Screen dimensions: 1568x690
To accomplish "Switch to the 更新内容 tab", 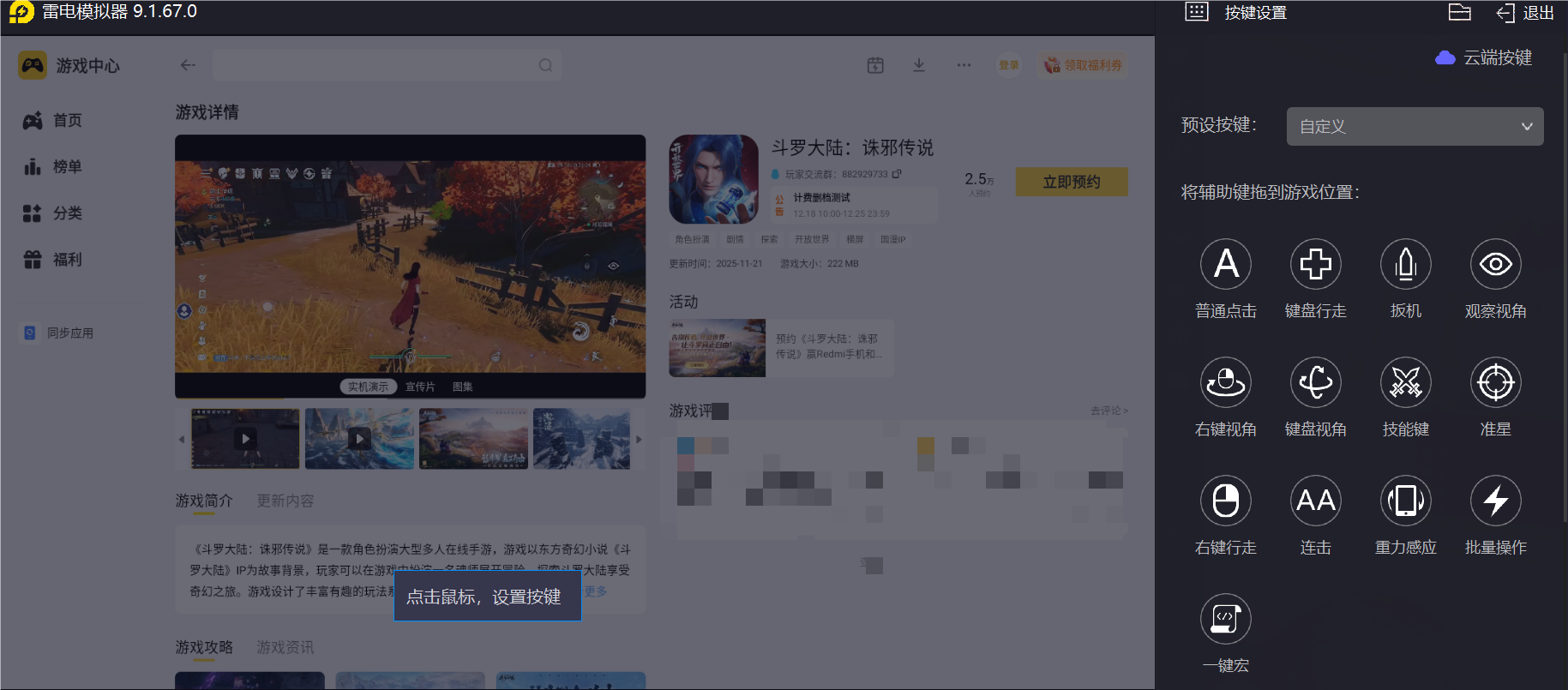I will [x=285, y=501].
